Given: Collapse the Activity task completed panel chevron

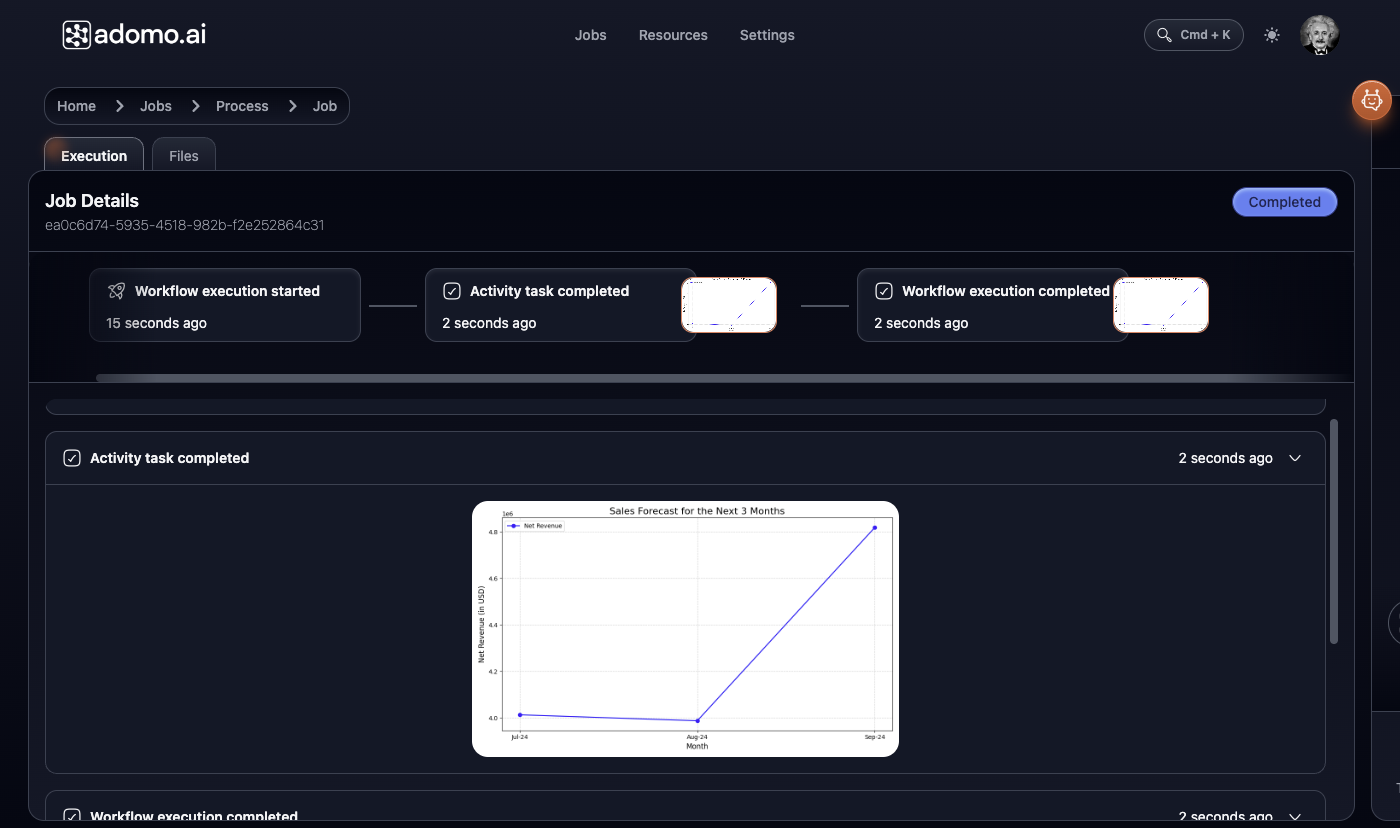Looking at the screenshot, I should pos(1295,457).
